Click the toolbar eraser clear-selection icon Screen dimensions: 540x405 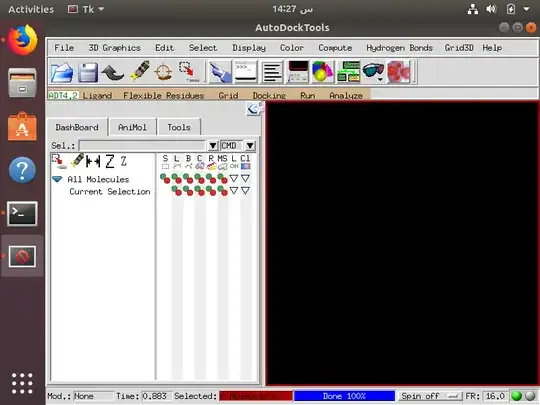tap(139, 71)
